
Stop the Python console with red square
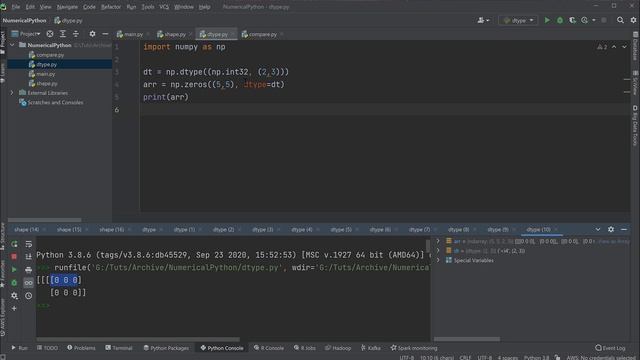[14, 256]
